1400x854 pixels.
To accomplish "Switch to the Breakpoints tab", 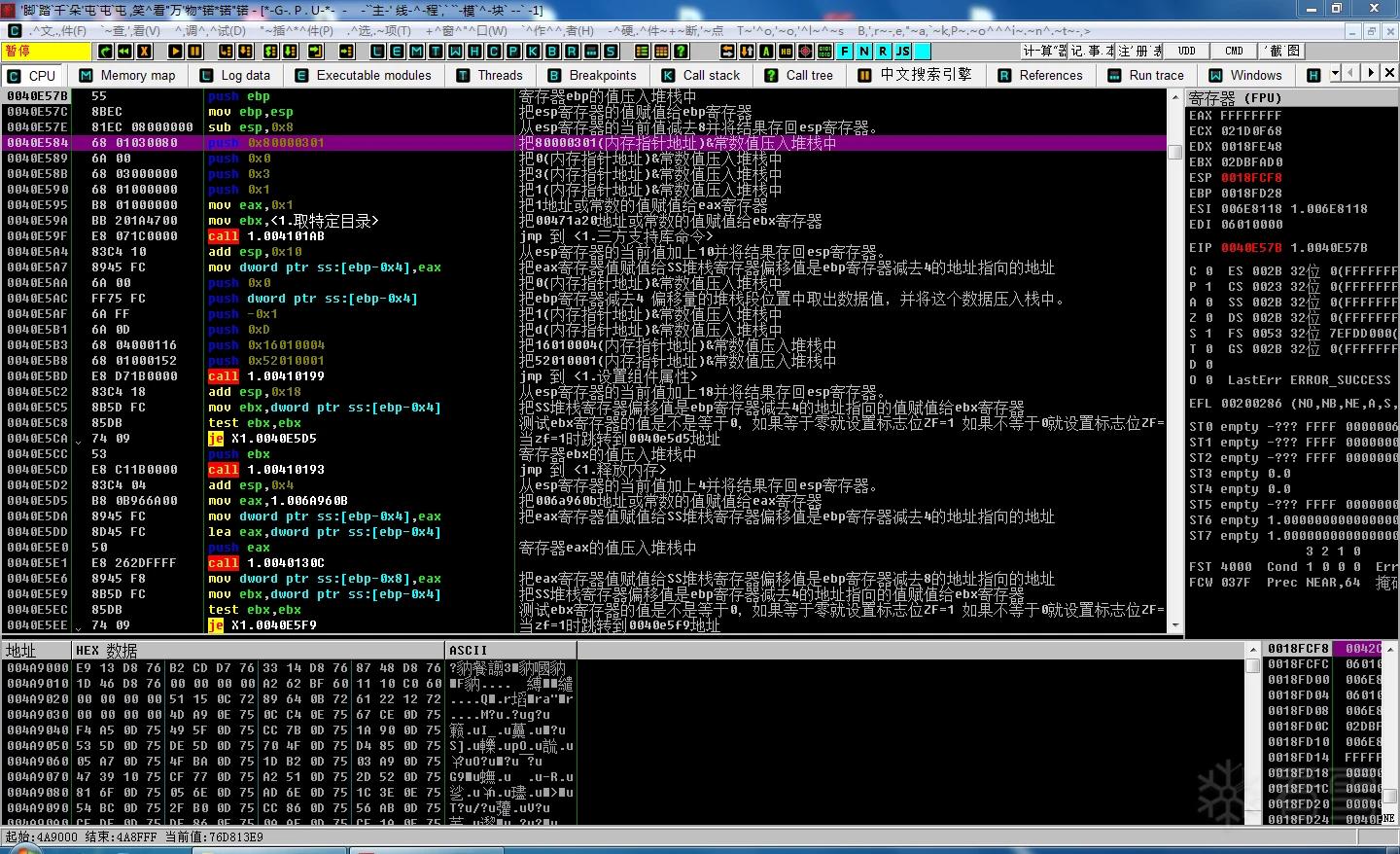I will point(592,75).
